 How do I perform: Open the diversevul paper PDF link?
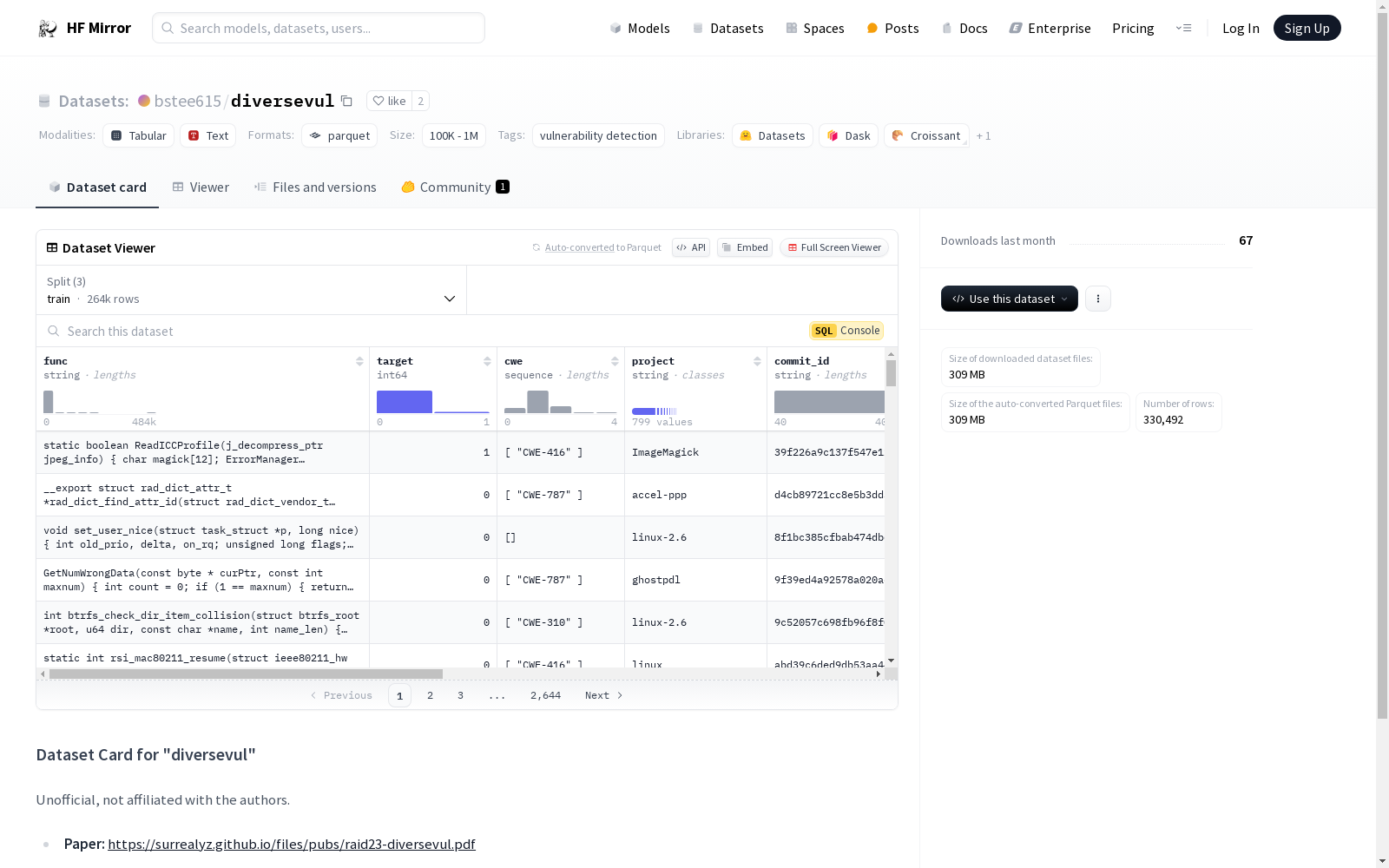(291, 844)
